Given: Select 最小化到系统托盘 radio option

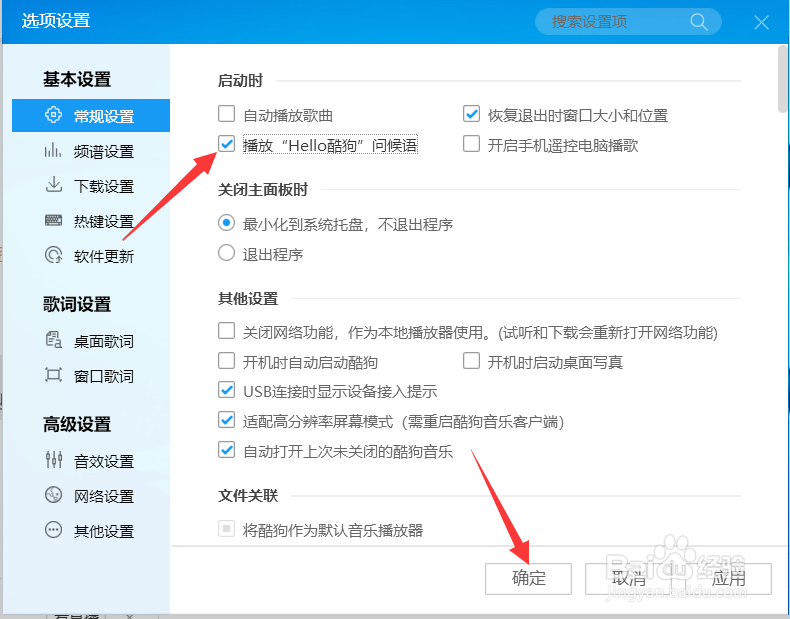Looking at the screenshot, I should pyautogui.click(x=226, y=223).
